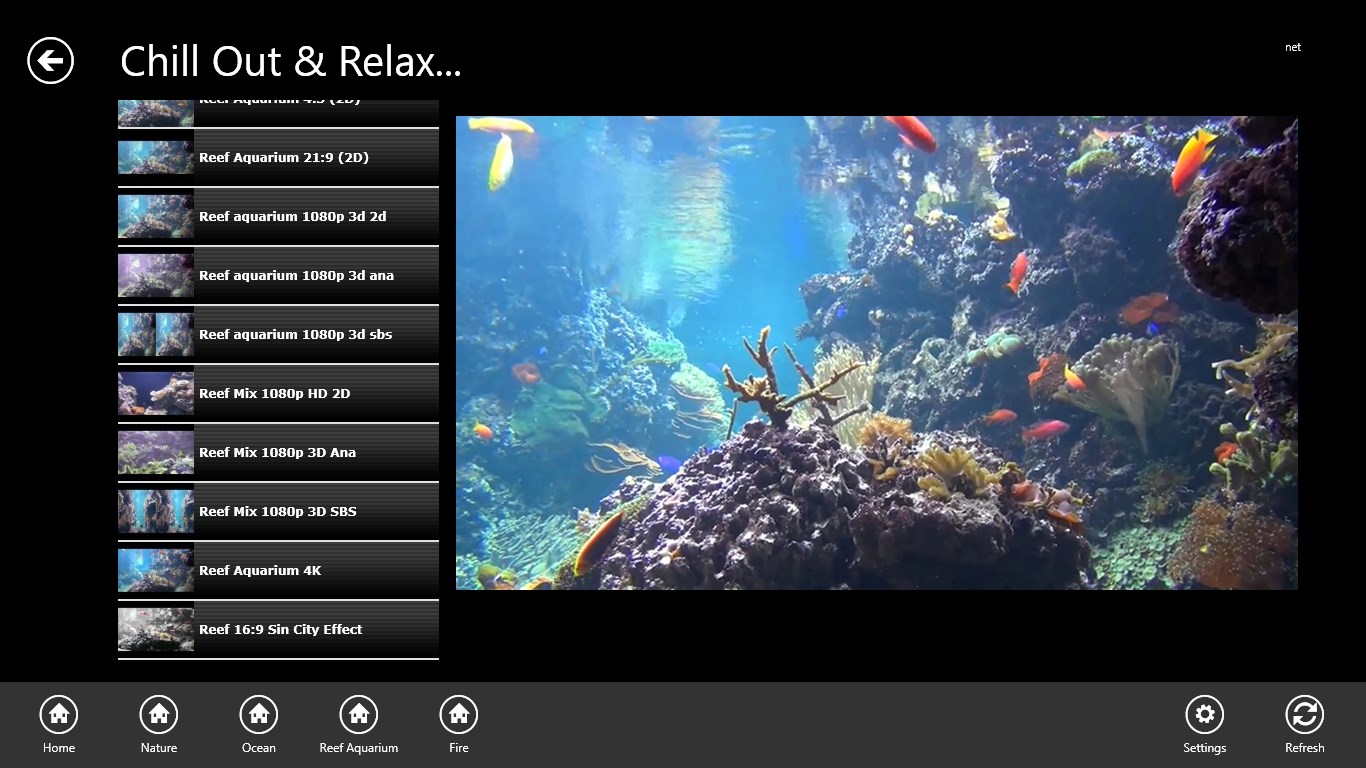Viewport: 1366px width, 768px height.
Task: Select the Nature category icon
Action: click(x=159, y=715)
